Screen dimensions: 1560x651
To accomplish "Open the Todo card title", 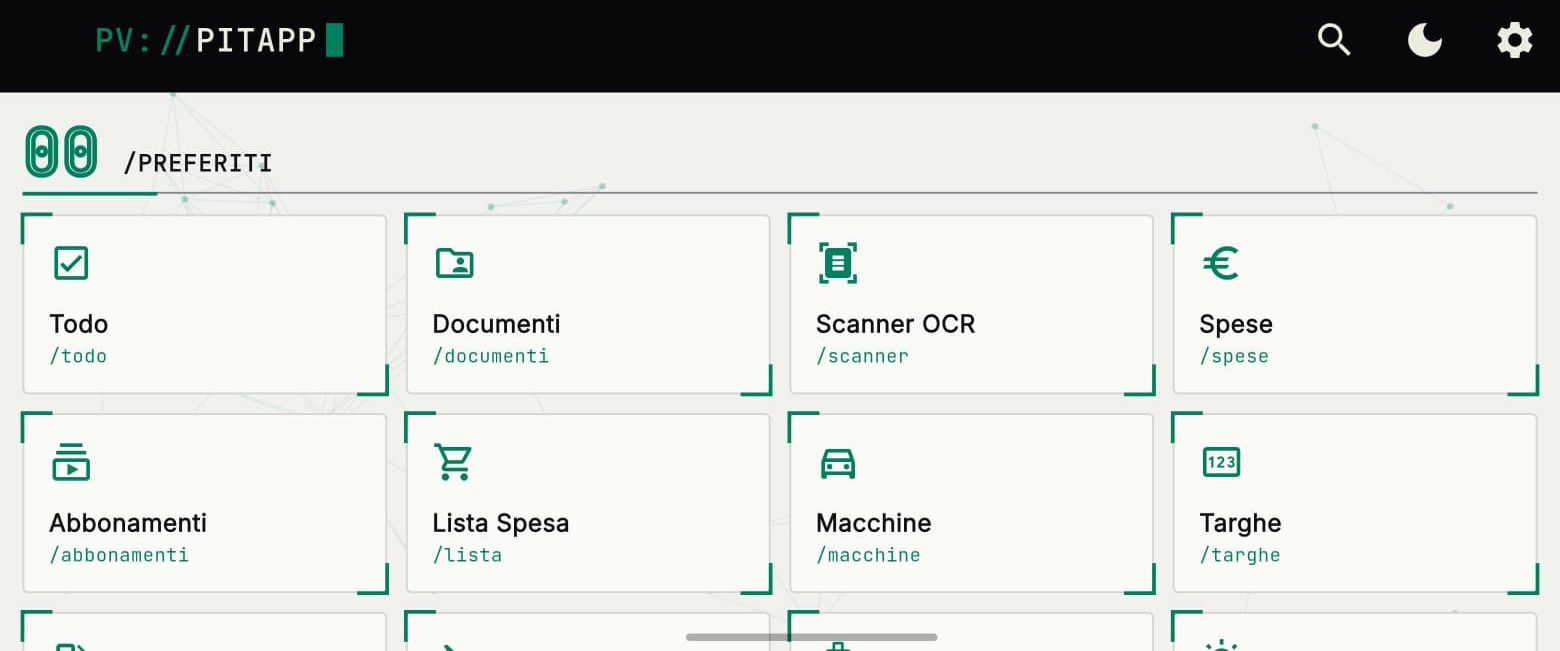I will pos(79,324).
